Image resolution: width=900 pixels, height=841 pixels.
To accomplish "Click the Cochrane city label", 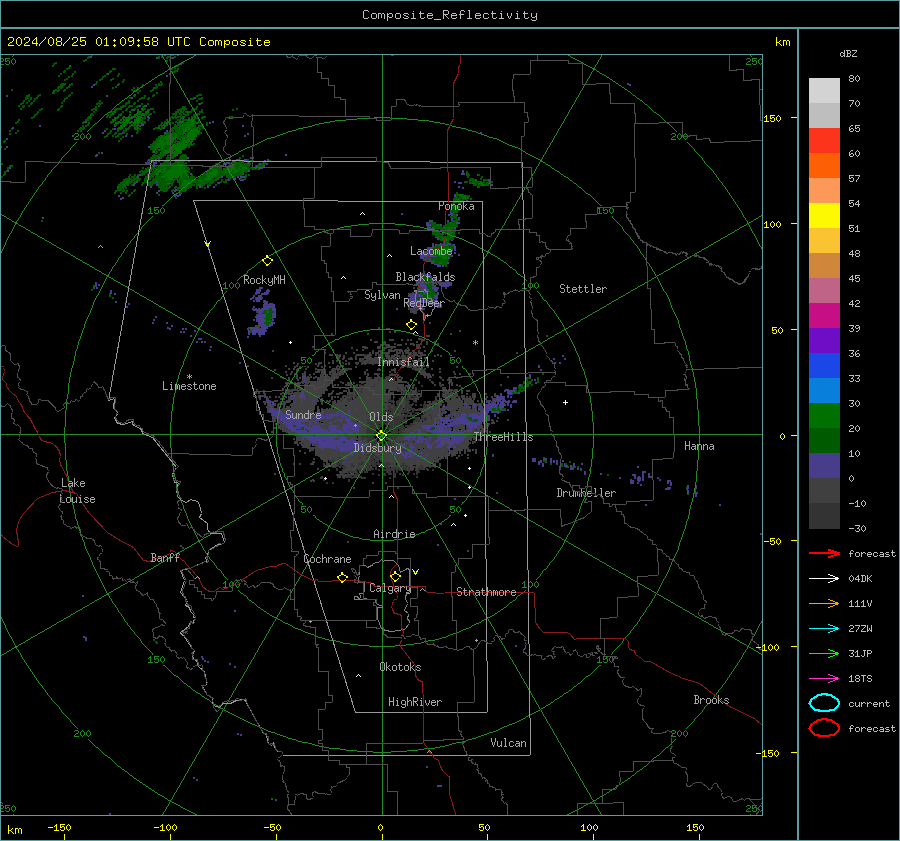I will tap(327, 559).
